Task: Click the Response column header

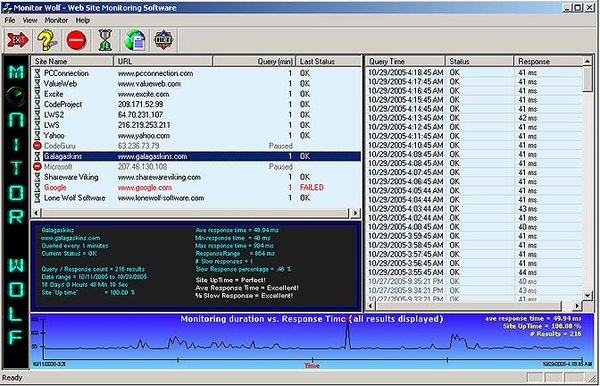Action: pyautogui.click(x=548, y=61)
